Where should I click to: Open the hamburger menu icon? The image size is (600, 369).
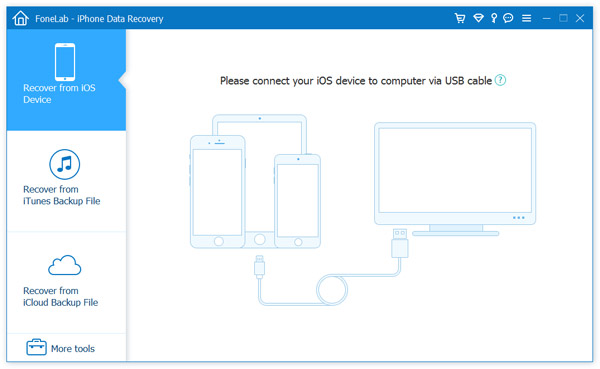(x=527, y=18)
